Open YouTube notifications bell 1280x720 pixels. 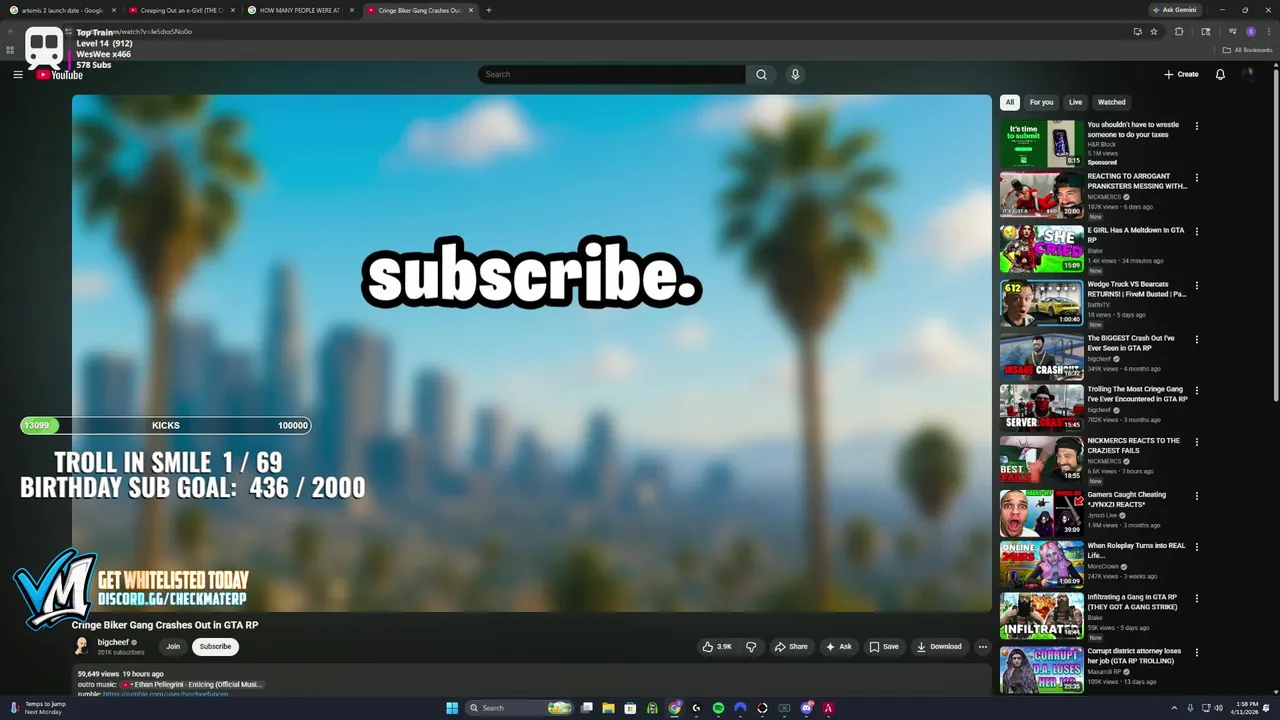1220,74
